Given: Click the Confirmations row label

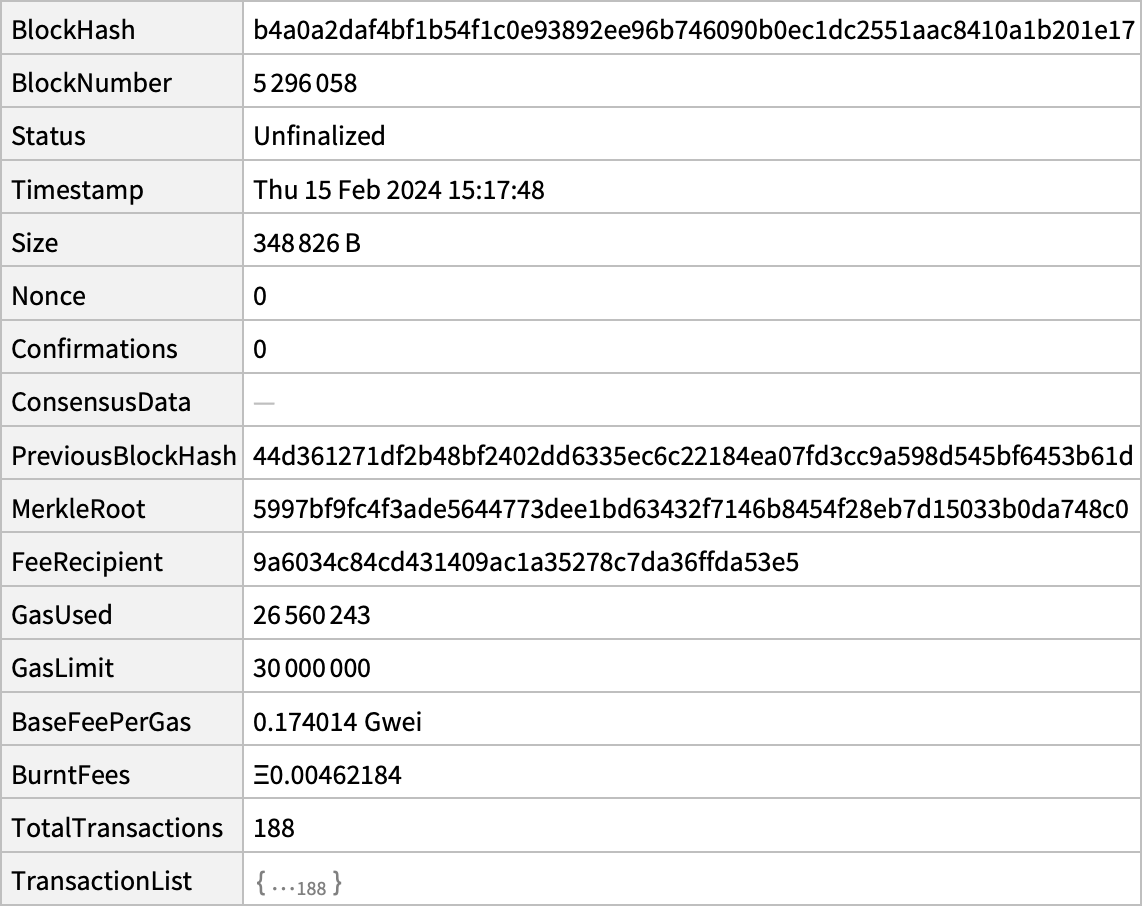Looking at the screenshot, I should (94, 350).
